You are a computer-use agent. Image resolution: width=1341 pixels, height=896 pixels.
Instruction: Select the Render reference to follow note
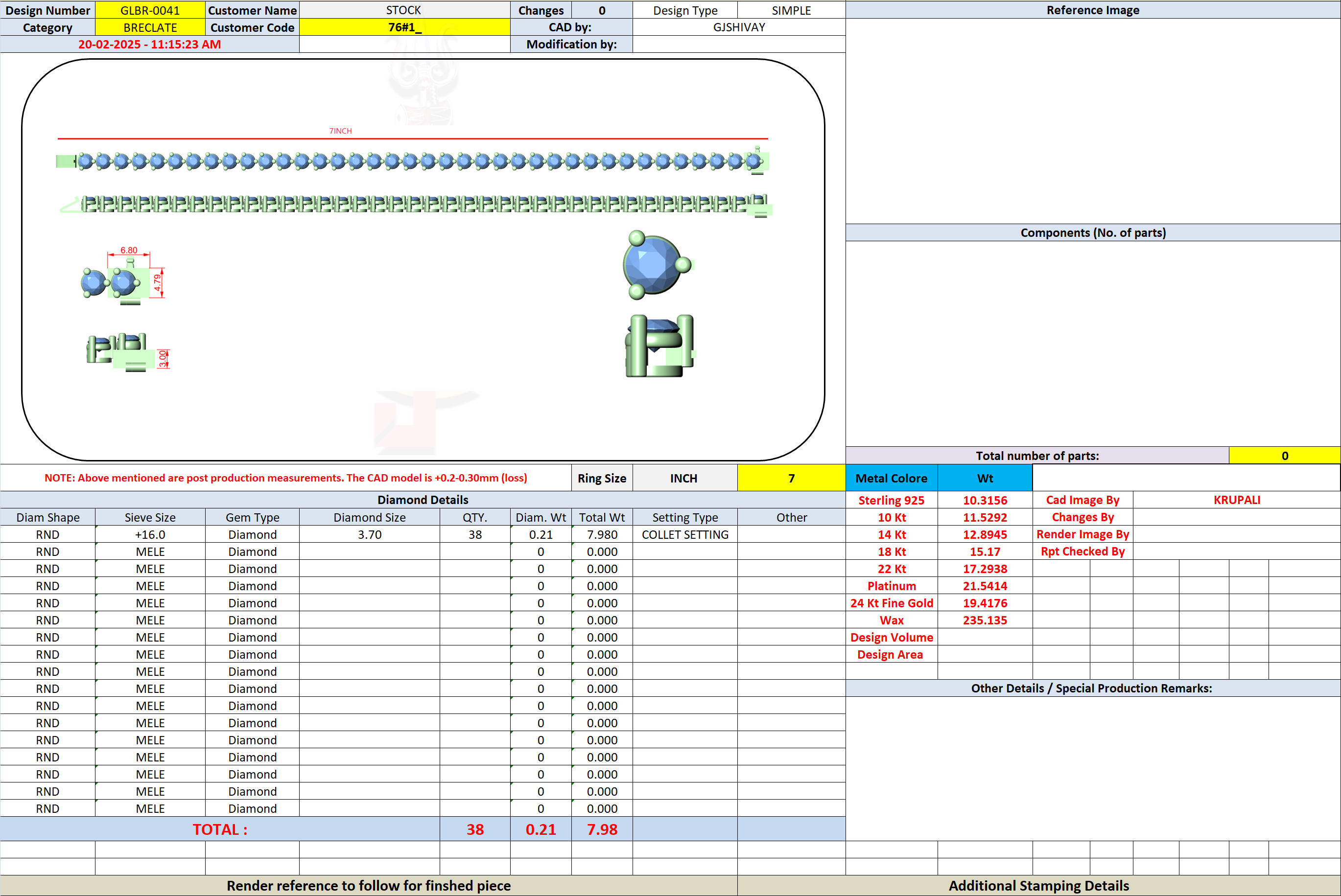pyautogui.click(x=369, y=886)
